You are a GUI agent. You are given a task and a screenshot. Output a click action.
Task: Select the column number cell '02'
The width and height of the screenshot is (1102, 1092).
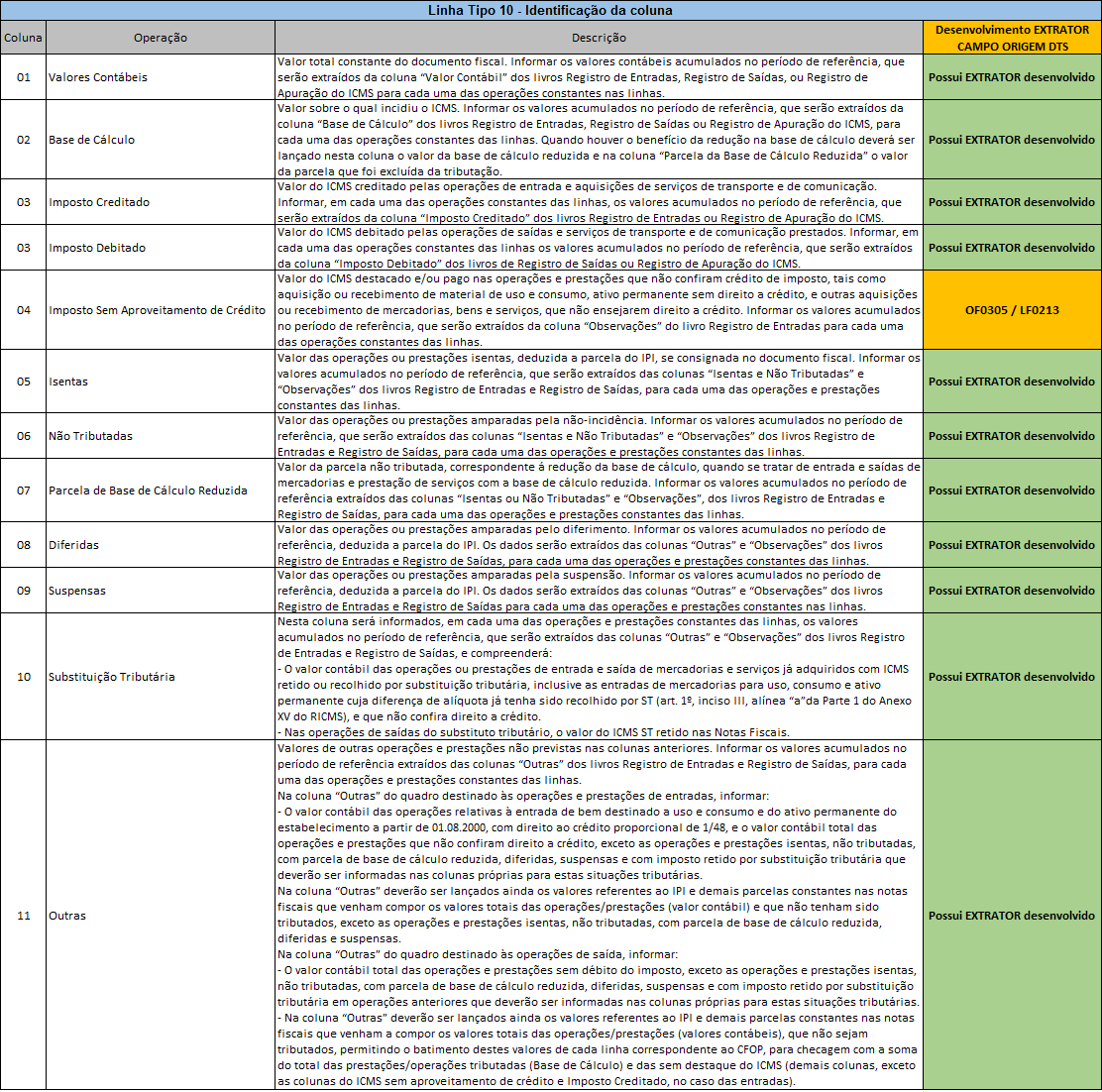[23, 140]
